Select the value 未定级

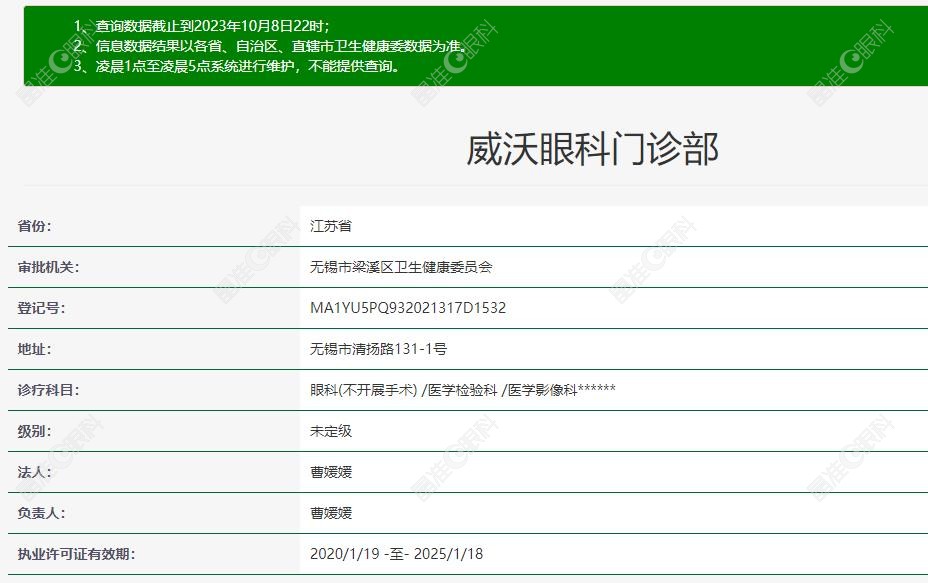click(331, 431)
